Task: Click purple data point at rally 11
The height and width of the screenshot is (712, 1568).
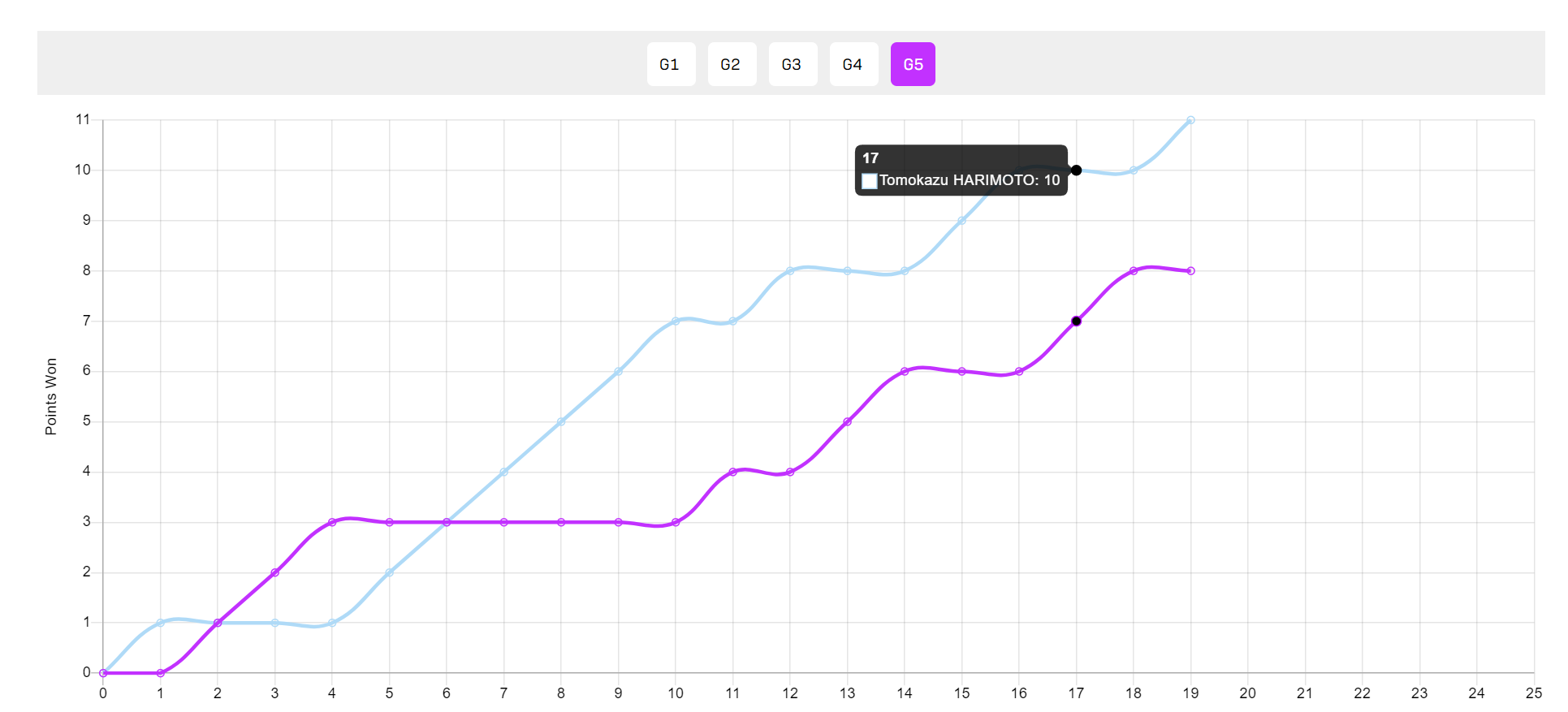Action: [732, 472]
